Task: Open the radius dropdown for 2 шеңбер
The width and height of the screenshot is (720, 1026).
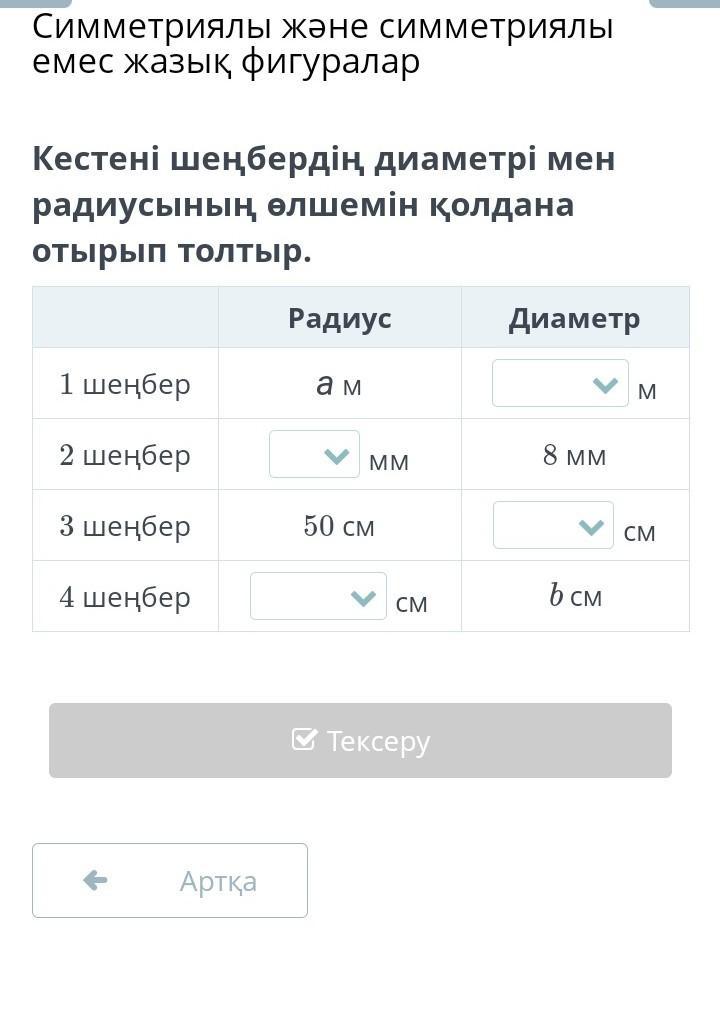Action: point(314,454)
